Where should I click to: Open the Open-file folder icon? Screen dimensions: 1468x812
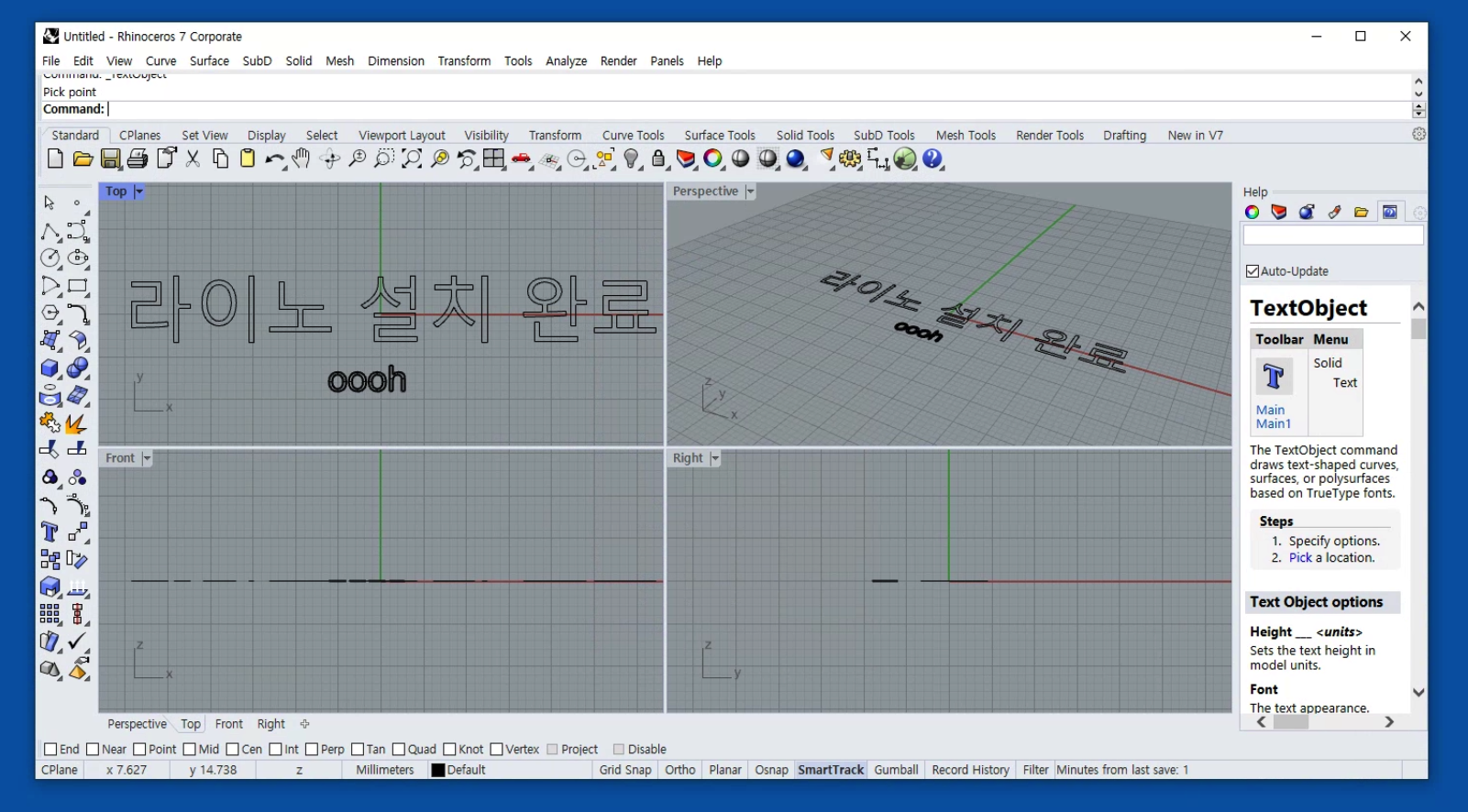coord(83,159)
